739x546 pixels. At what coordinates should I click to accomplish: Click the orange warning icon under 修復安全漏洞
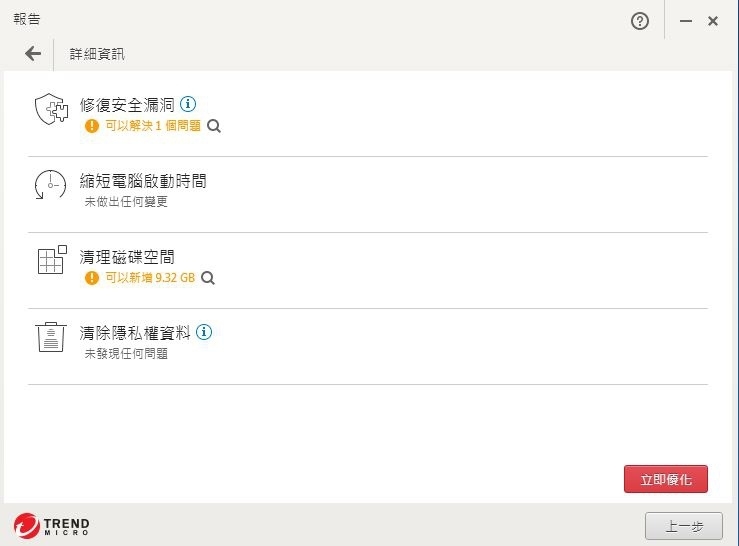92,126
